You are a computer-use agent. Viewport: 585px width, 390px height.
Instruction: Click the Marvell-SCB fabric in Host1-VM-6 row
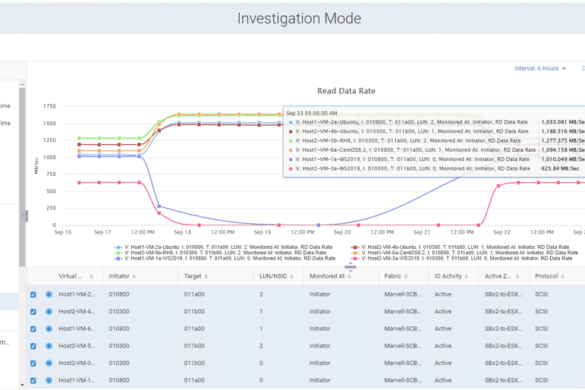403,329
